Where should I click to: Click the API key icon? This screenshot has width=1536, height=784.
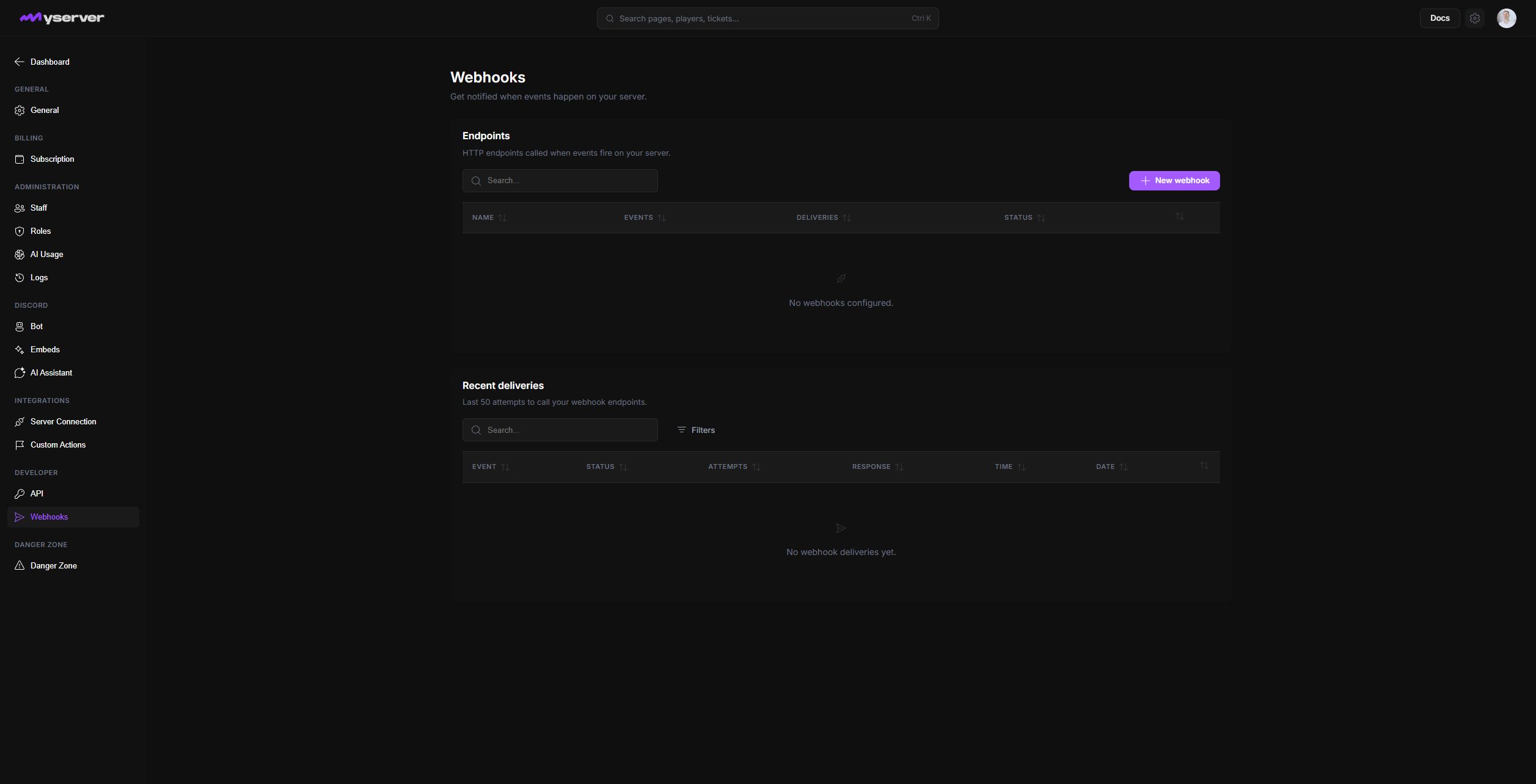tap(20, 494)
